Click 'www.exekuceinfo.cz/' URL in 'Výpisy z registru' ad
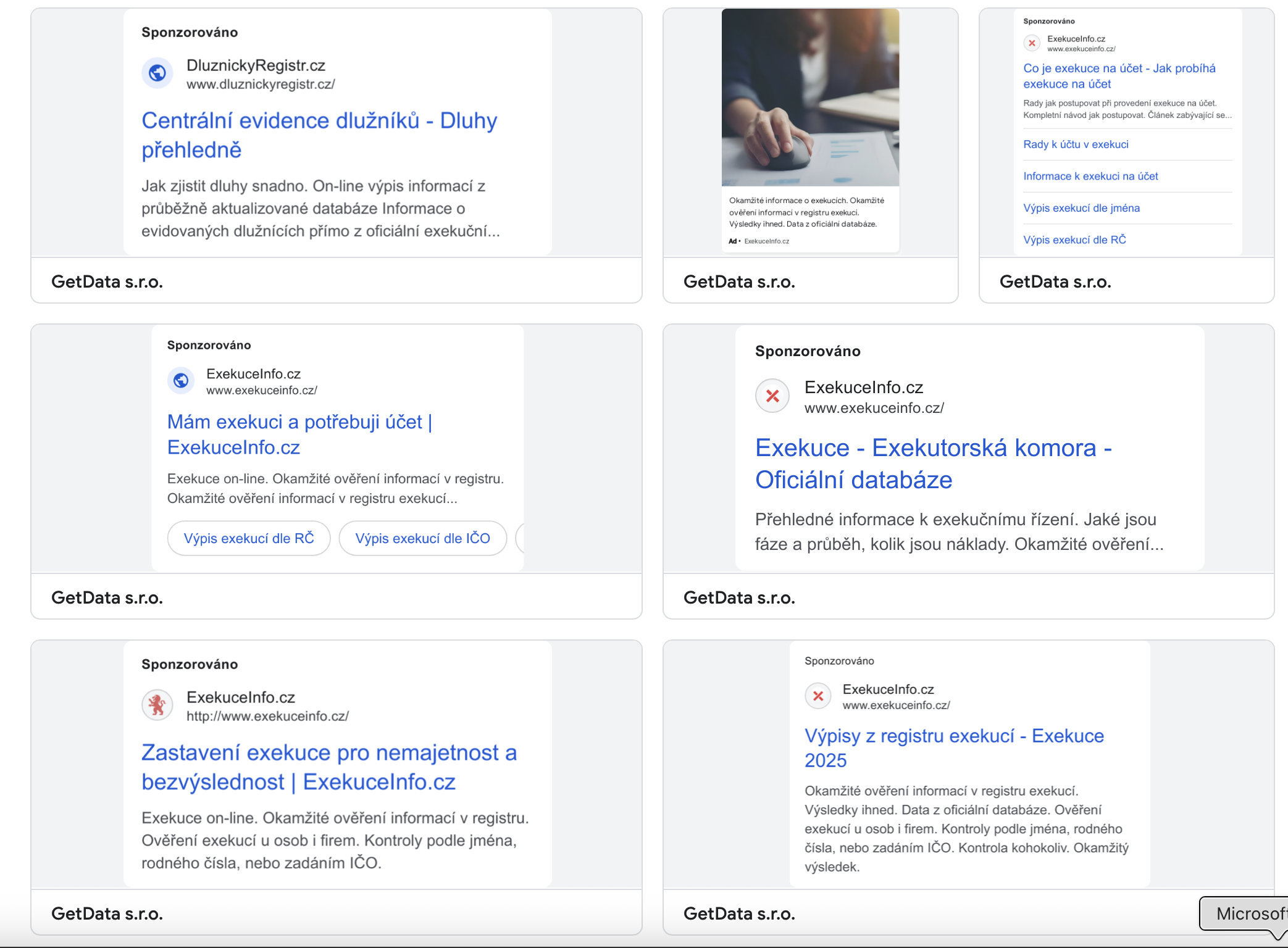Image resolution: width=1288 pixels, height=948 pixels. (x=896, y=705)
